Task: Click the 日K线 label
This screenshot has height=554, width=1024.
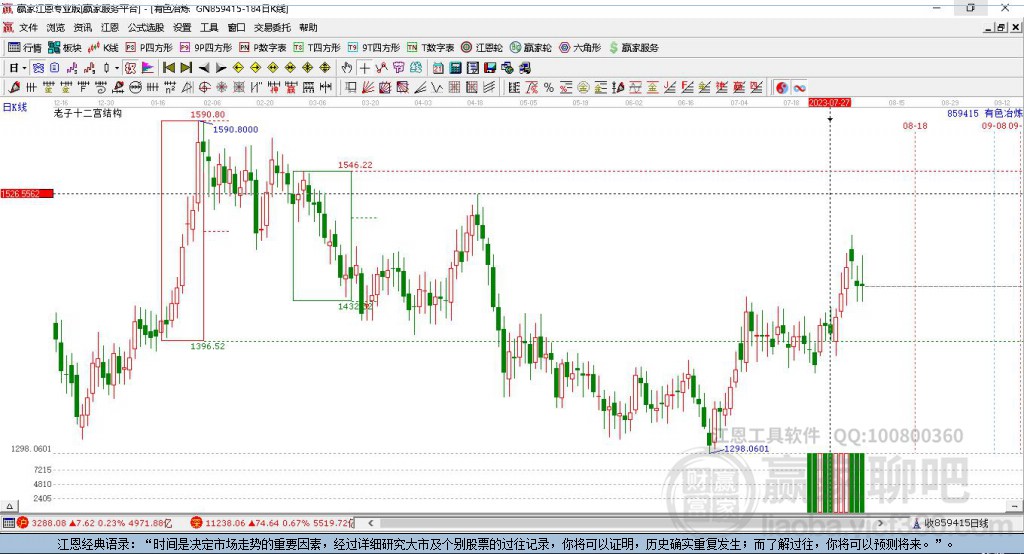Action: point(15,107)
